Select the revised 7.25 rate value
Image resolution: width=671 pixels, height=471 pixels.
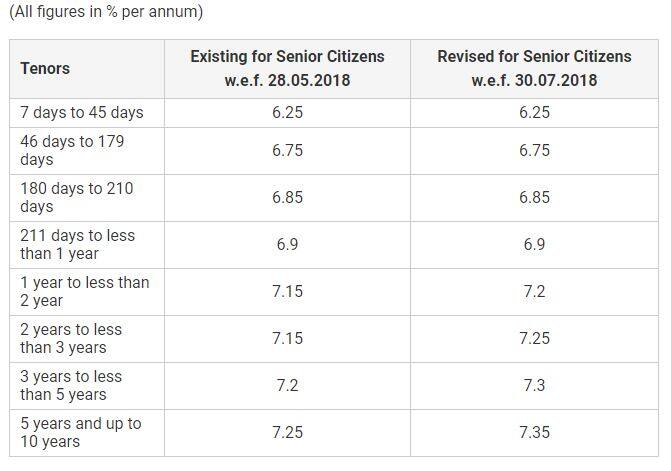coord(534,338)
